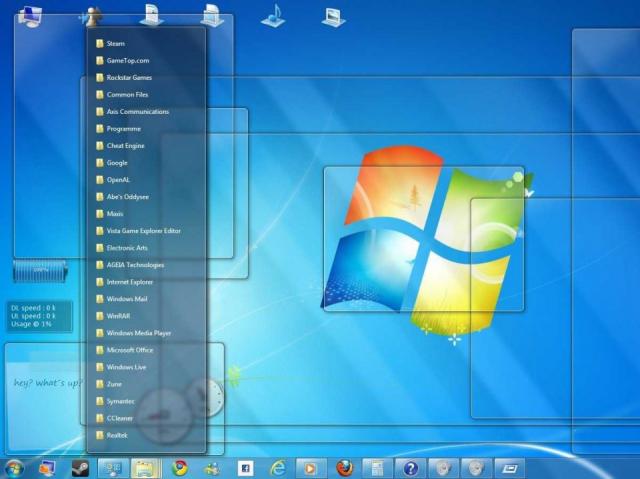Open the Steam folder entry
This screenshot has height=479, width=640.
pyautogui.click(x=111, y=44)
